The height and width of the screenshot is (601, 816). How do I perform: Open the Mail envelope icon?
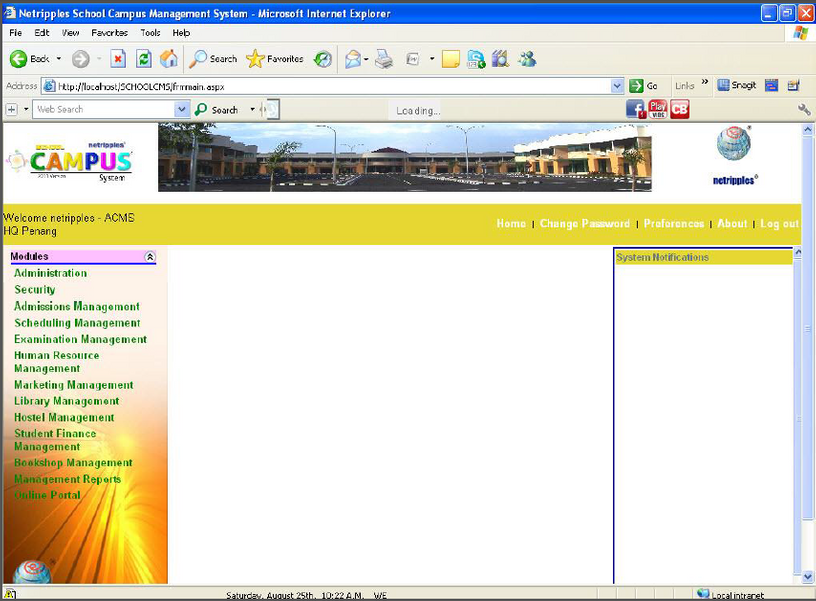(x=353, y=59)
